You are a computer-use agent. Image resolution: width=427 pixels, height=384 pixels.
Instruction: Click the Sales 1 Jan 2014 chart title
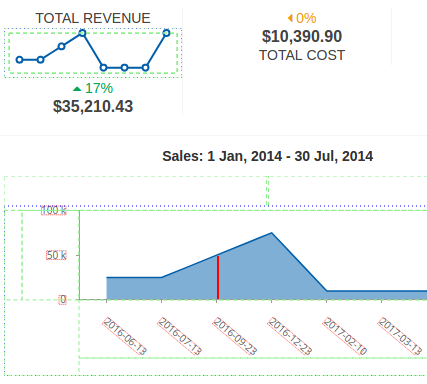(x=268, y=156)
